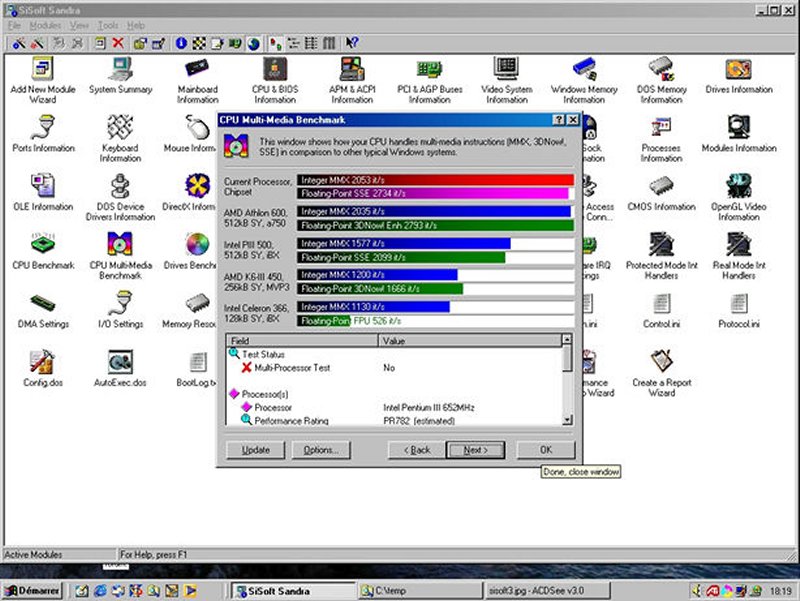Open APM & ACPI Information module
The image size is (800, 601).
coord(352,80)
